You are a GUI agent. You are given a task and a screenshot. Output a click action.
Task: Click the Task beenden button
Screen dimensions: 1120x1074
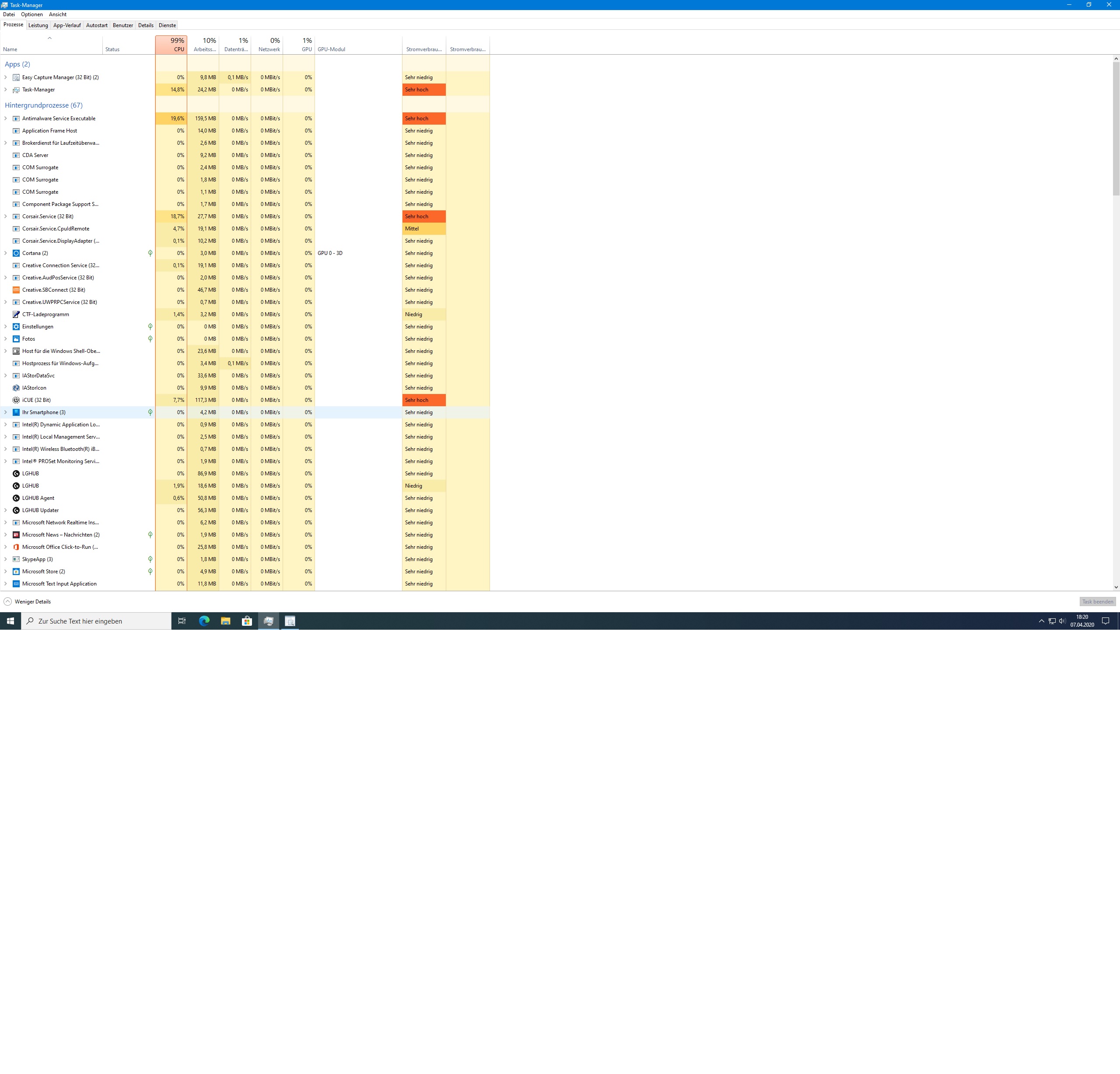(x=1097, y=602)
